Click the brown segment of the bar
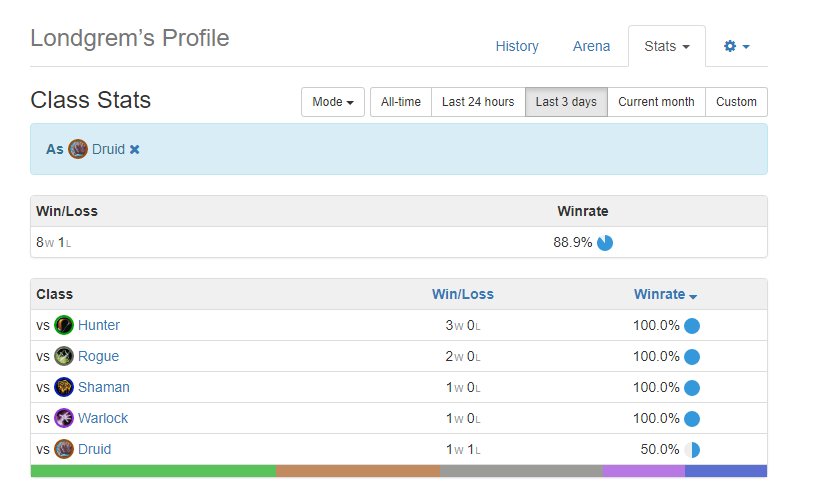Viewport: 821px width, 487px height. point(358,471)
